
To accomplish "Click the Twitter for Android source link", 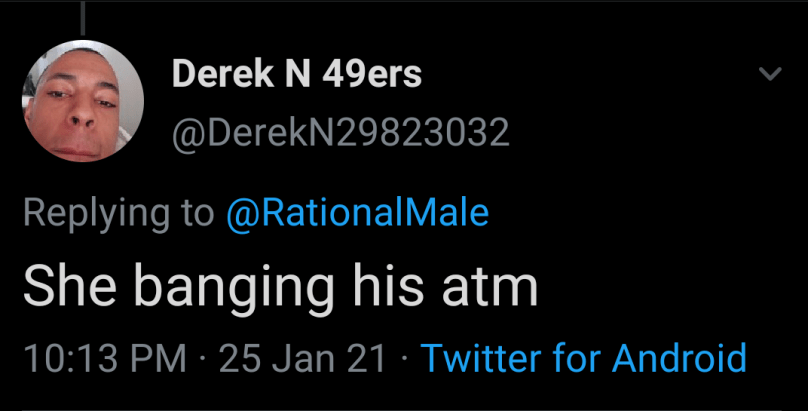I will (x=584, y=358).
